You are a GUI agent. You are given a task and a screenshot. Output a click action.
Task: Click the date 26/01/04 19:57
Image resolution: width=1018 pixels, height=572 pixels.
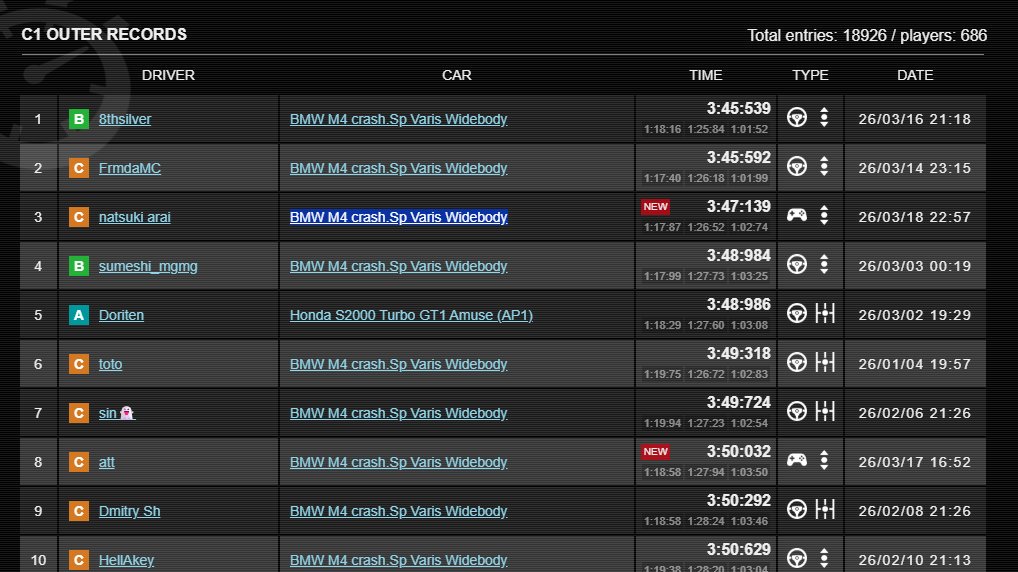[x=915, y=364]
